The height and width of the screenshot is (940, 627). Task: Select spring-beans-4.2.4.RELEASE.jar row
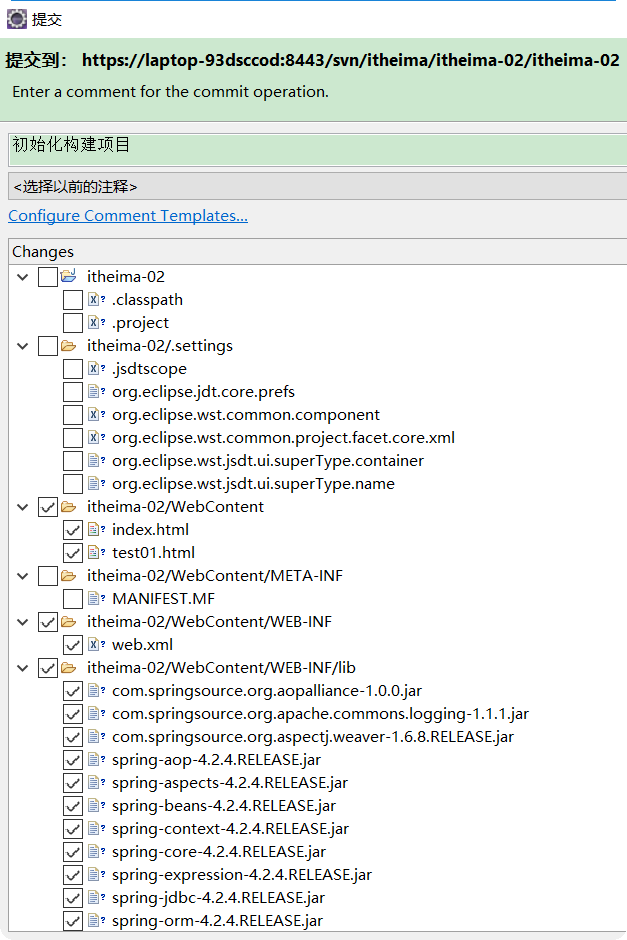(x=224, y=806)
